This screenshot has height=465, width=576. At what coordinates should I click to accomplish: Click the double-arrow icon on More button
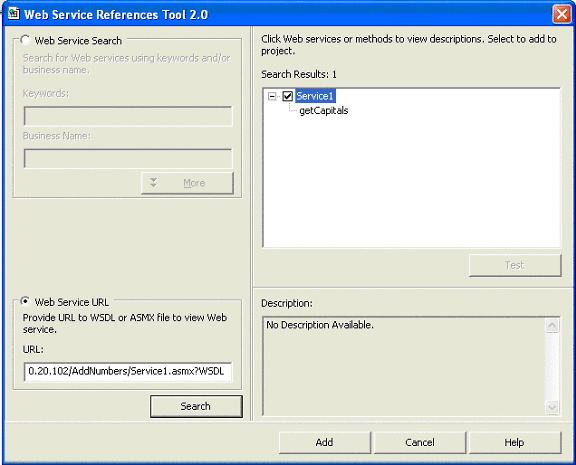pos(154,183)
